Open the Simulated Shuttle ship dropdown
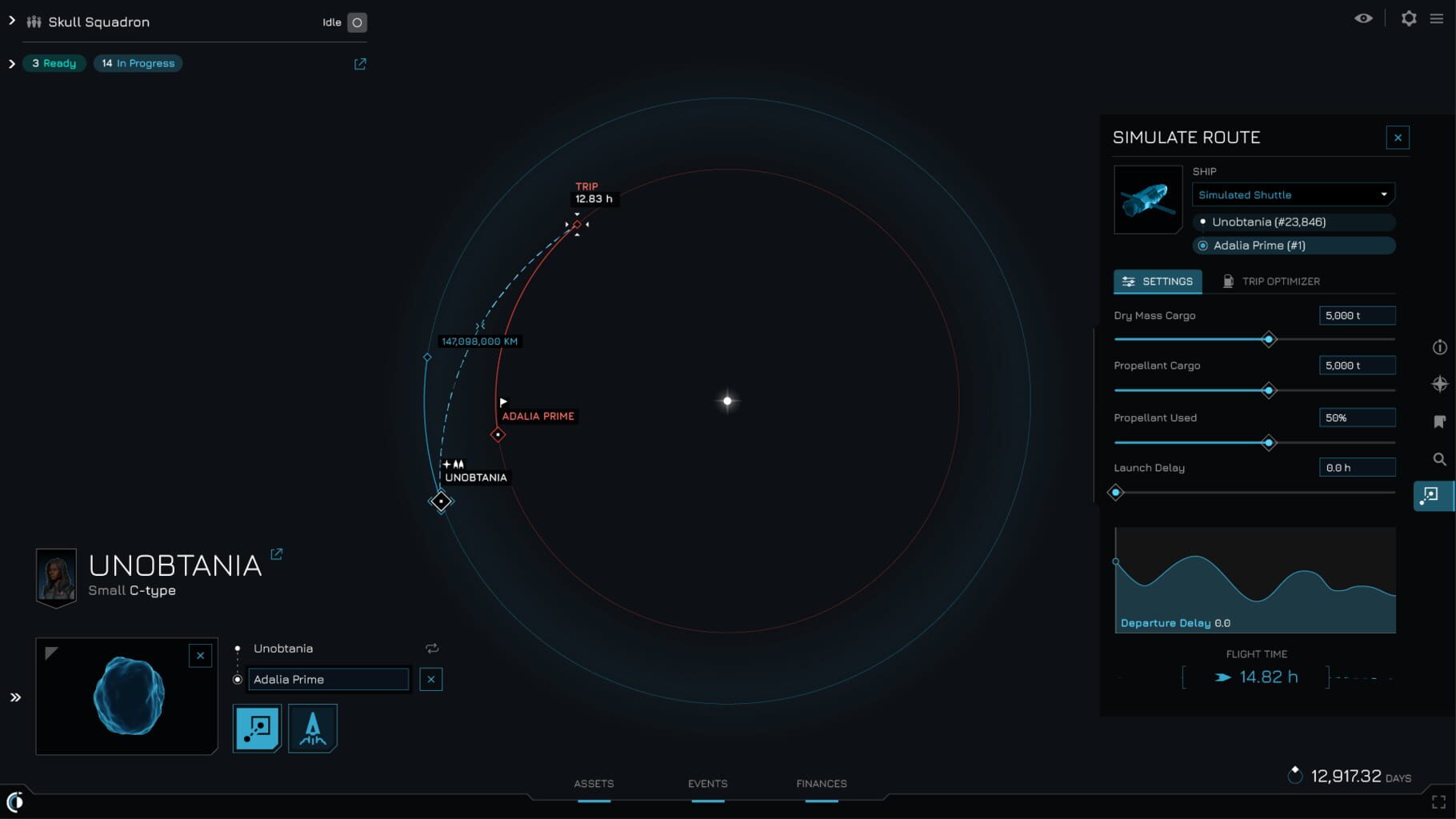Viewport: 1456px width, 819px height. [x=1293, y=194]
